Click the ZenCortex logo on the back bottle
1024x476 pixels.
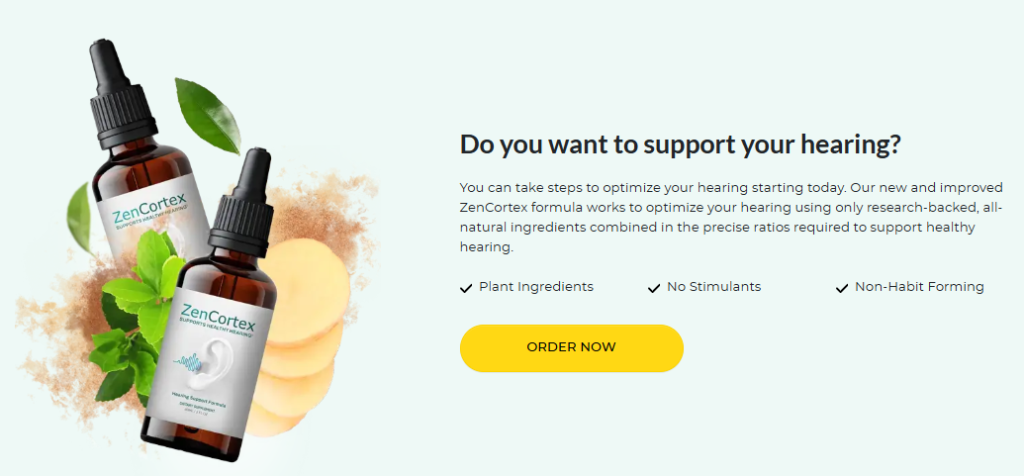pyautogui.click(x=150, y=209)
